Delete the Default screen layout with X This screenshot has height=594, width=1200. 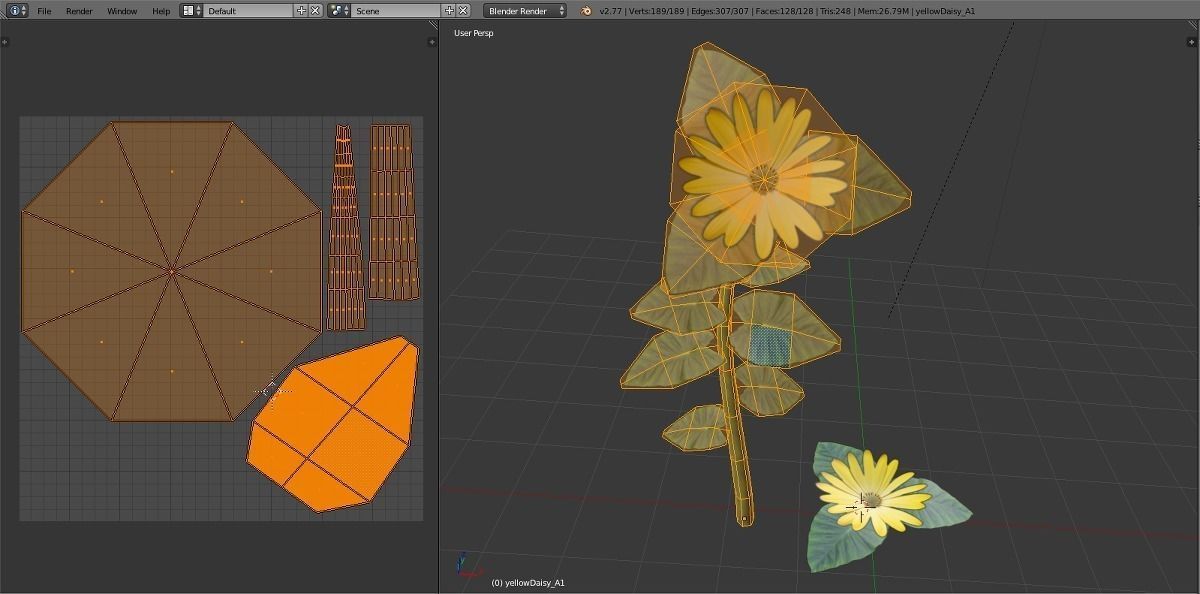(315, 10)
